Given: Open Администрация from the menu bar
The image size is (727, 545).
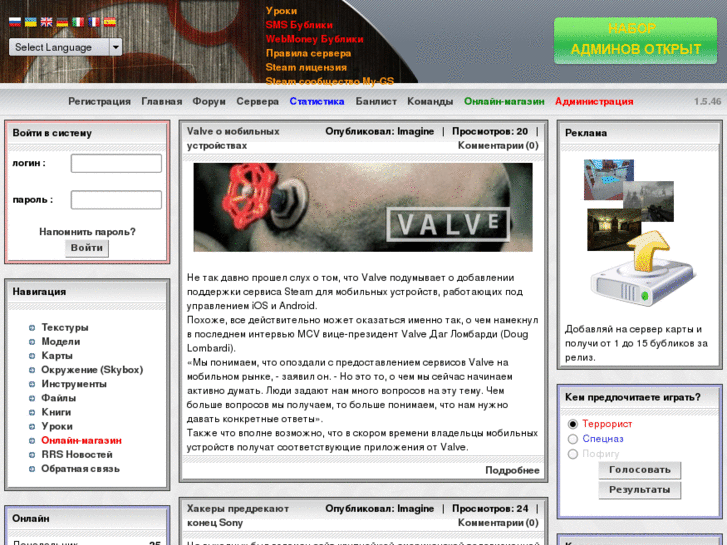Looking at the screenshot, I should pos(594,101).
